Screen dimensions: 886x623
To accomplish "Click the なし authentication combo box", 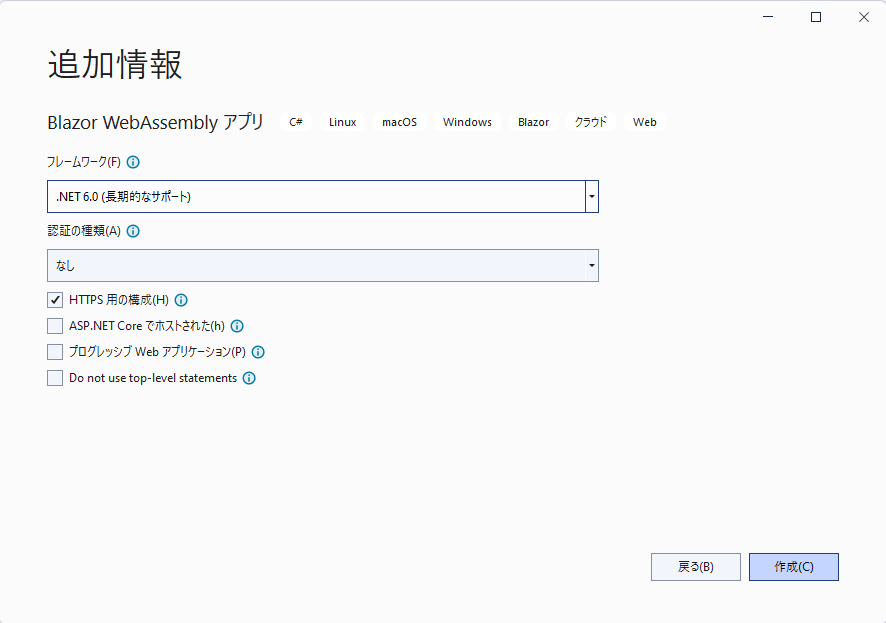I will coord(323,265).
